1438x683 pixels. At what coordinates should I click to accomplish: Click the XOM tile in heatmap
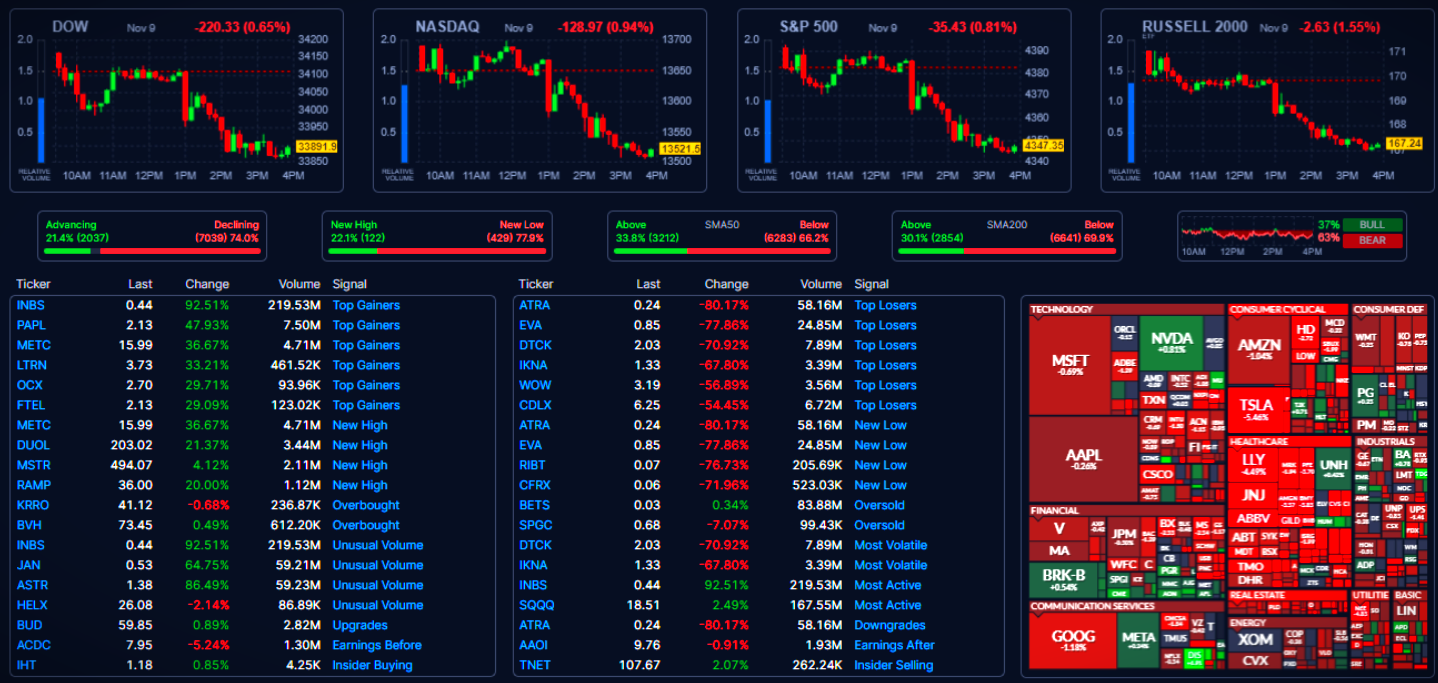pos(1254,640)
